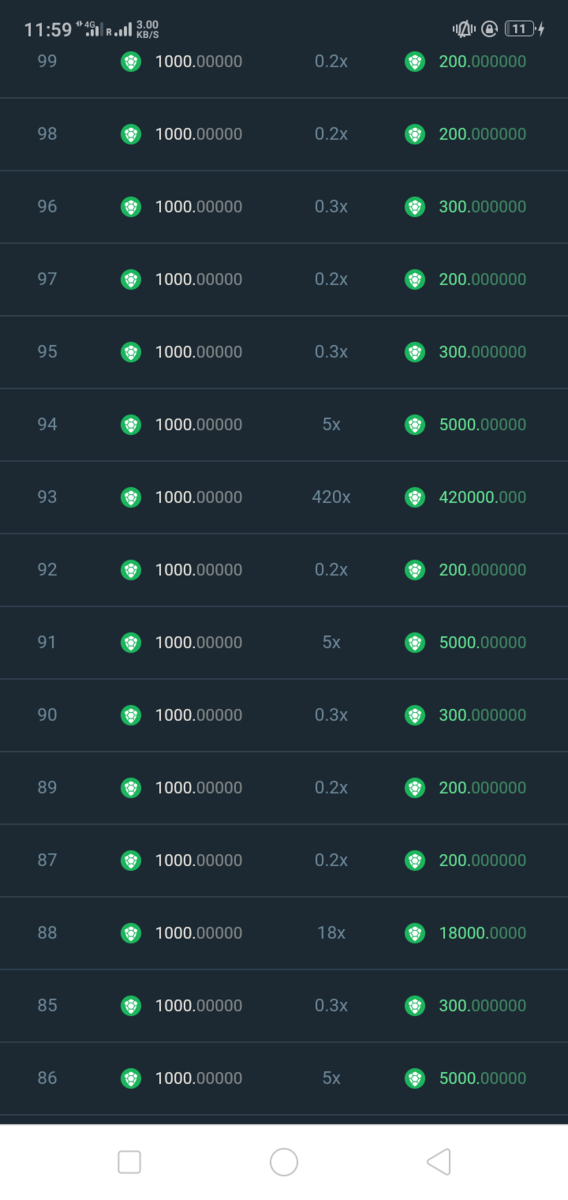Tap the battery indicator in the status bar
Image resolution: width=568 pixels, height=1200 pixels.
tap(521, 29)
